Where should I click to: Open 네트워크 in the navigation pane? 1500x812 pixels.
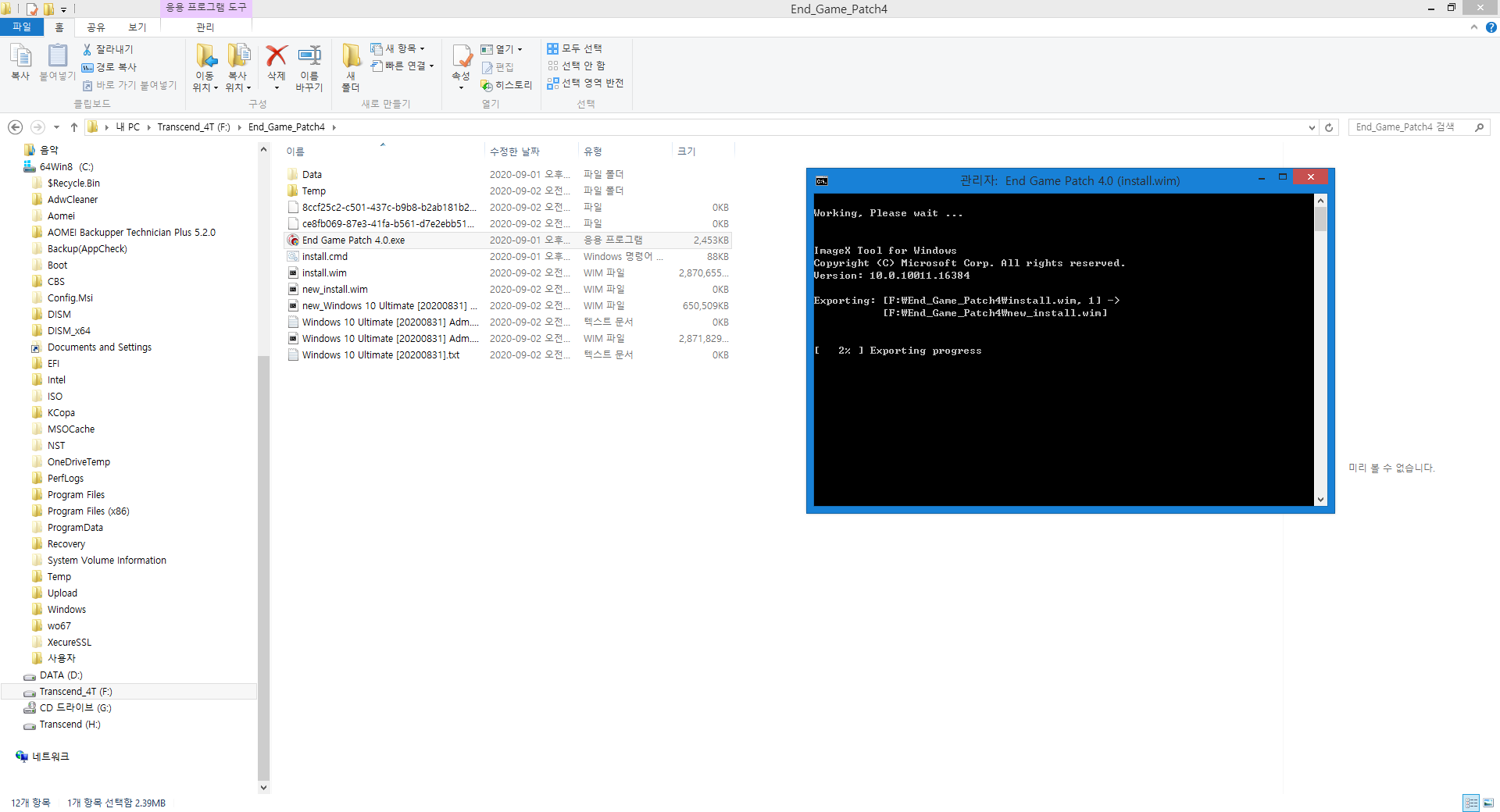50,757
